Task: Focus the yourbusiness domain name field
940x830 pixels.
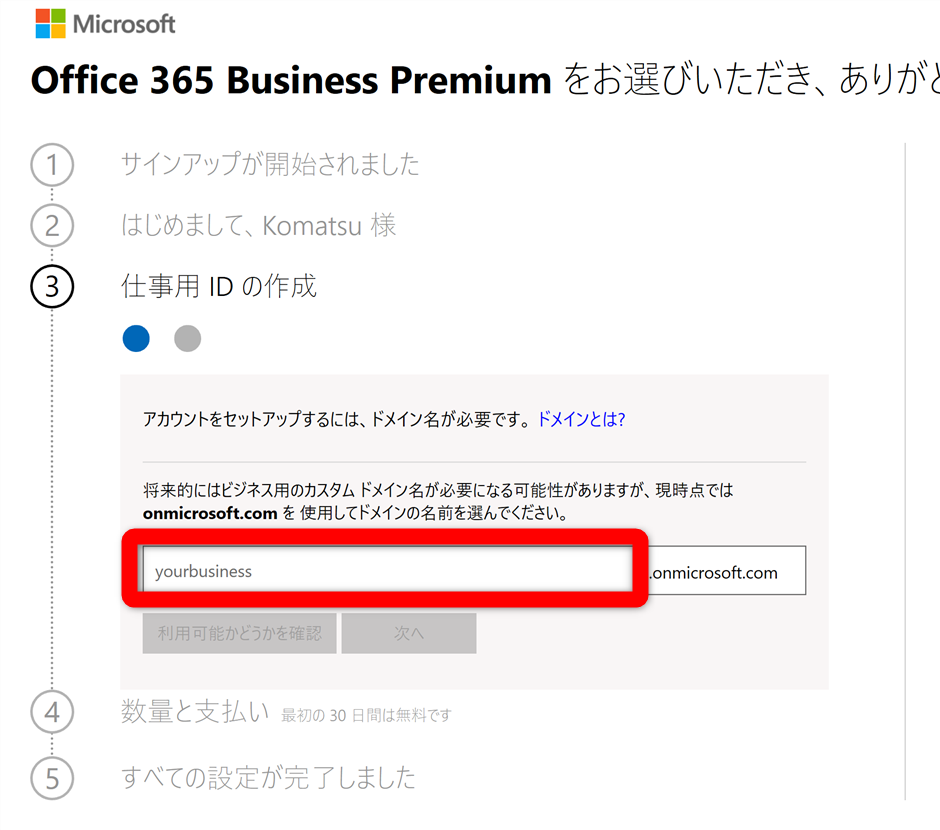Action: coord(386,572)
